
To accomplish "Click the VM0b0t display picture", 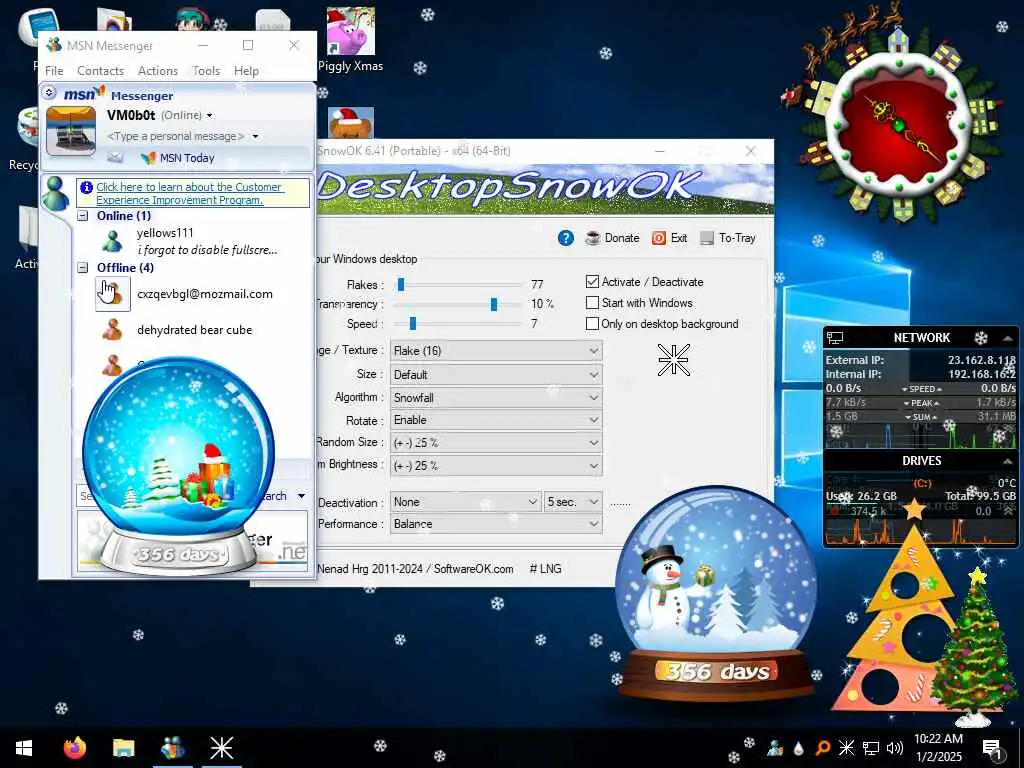I will click(71, 131).
